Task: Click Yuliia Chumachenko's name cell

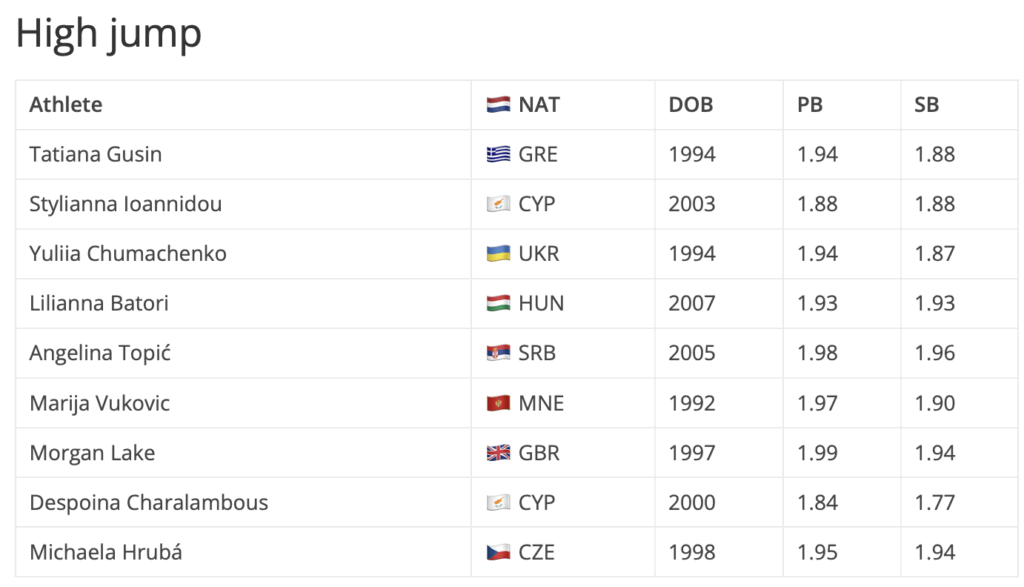Action: (x=128, y=254)
